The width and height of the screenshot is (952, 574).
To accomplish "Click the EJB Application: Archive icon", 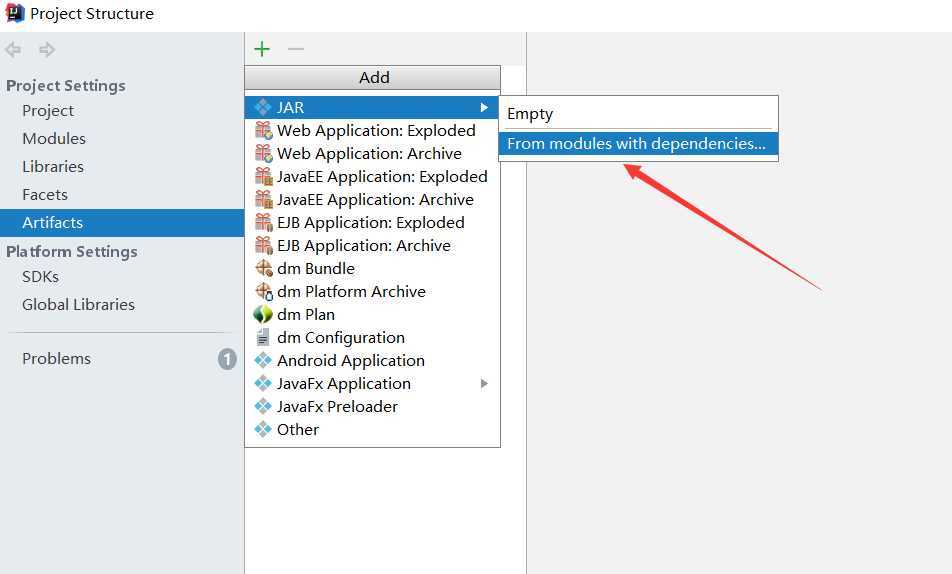I will (264, 246).
